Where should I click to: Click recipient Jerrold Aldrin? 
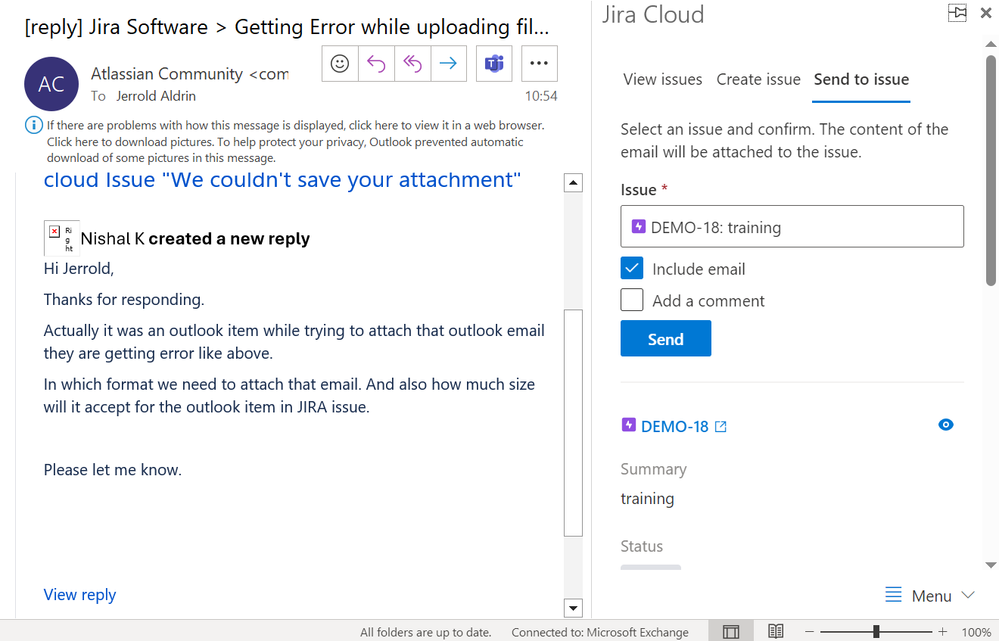[x=156, y=96]
